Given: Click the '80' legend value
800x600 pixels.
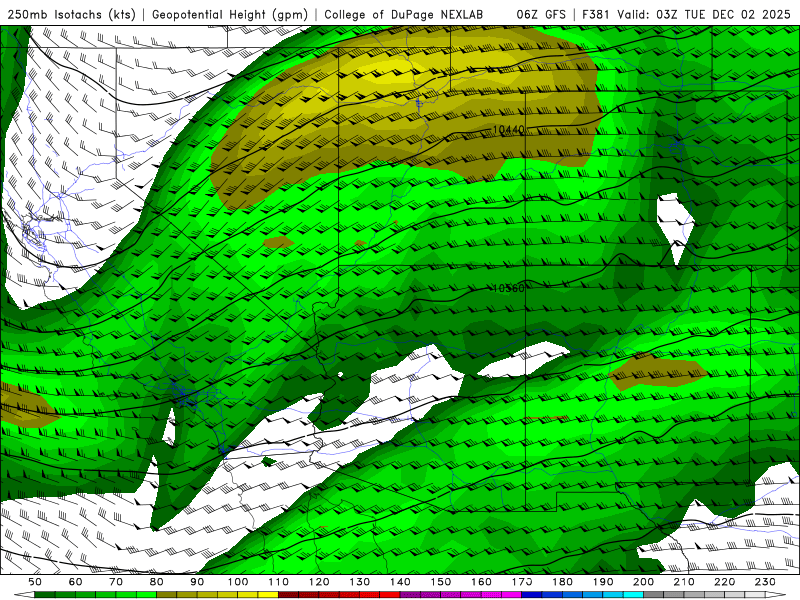Looking at the screenshot, I should click(156, 582).
